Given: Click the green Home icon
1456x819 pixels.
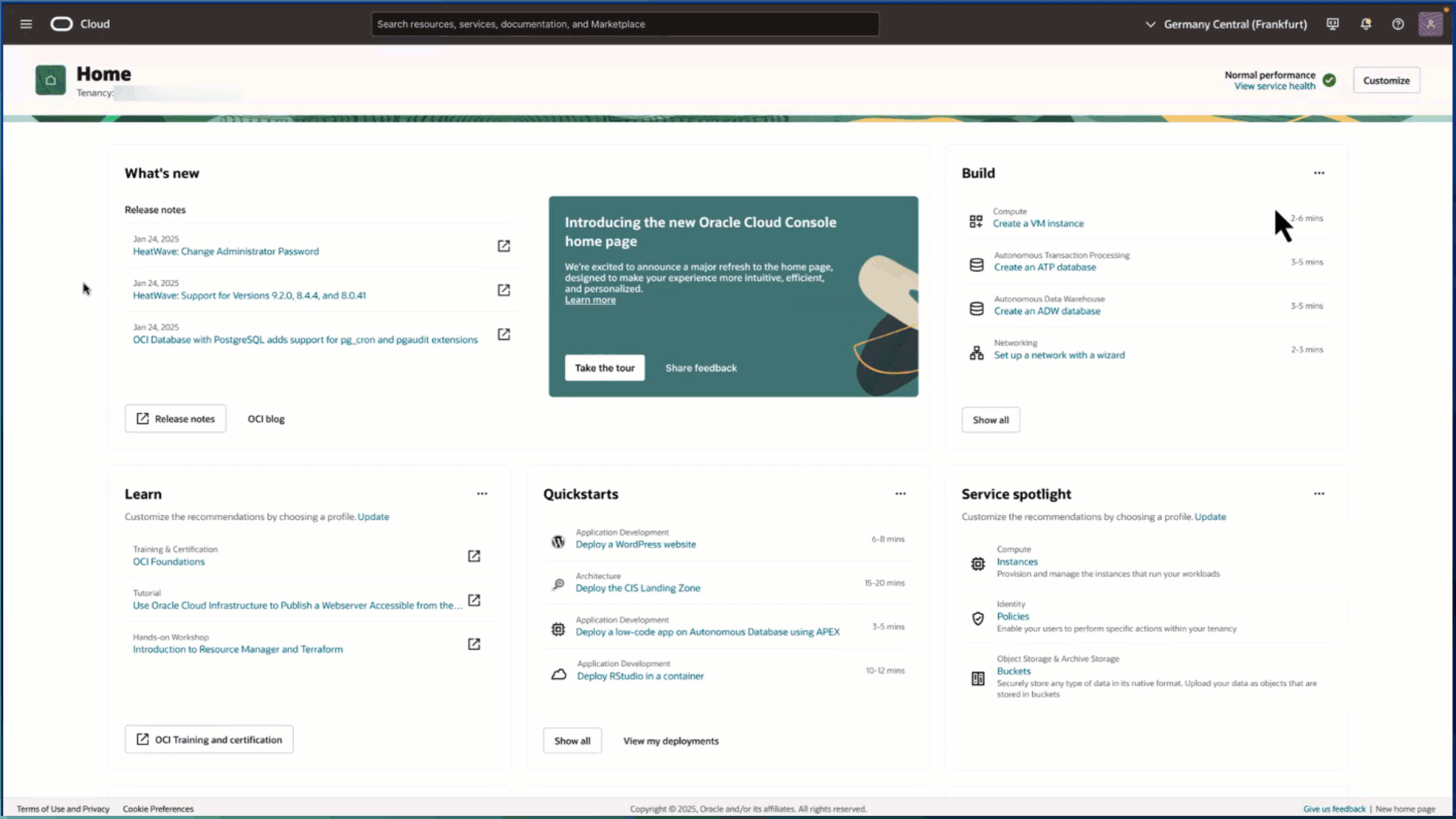Looking at the screenshot, I should [x=51, y=80].
